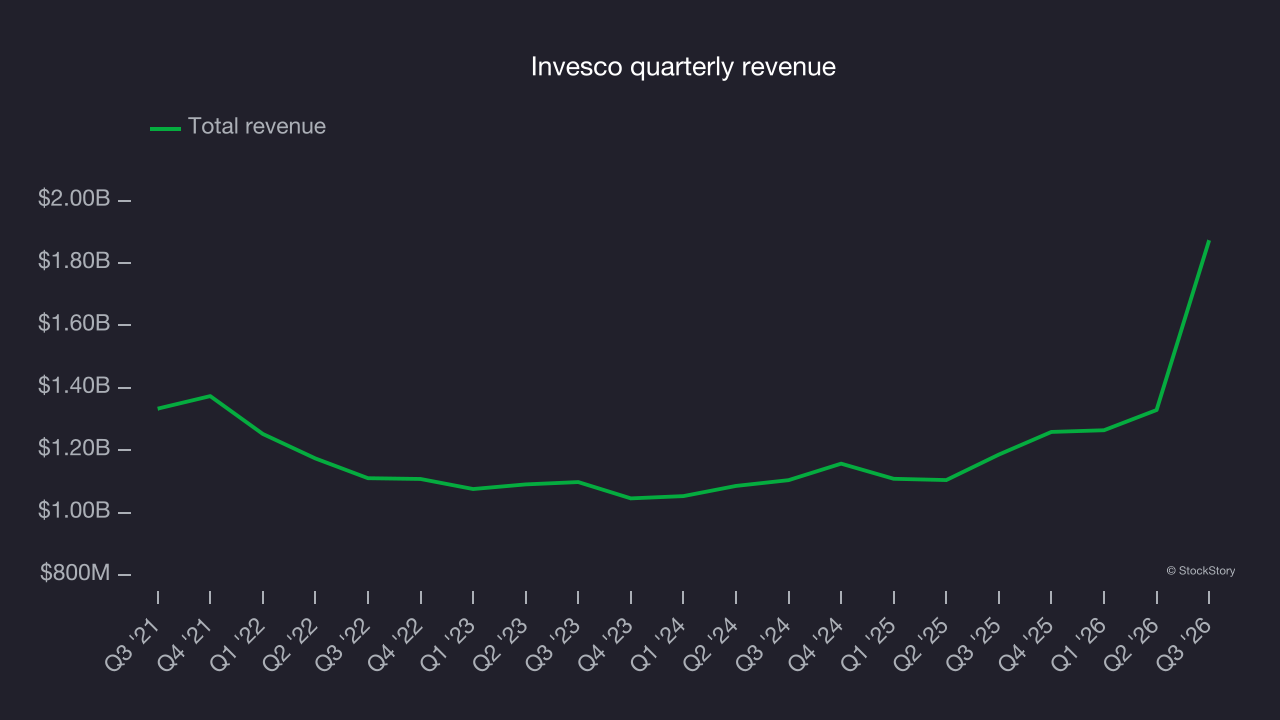Select the Q3 '22 x-axis label
This screenshot has width=1280, height=720.
(x=343, y=642)
